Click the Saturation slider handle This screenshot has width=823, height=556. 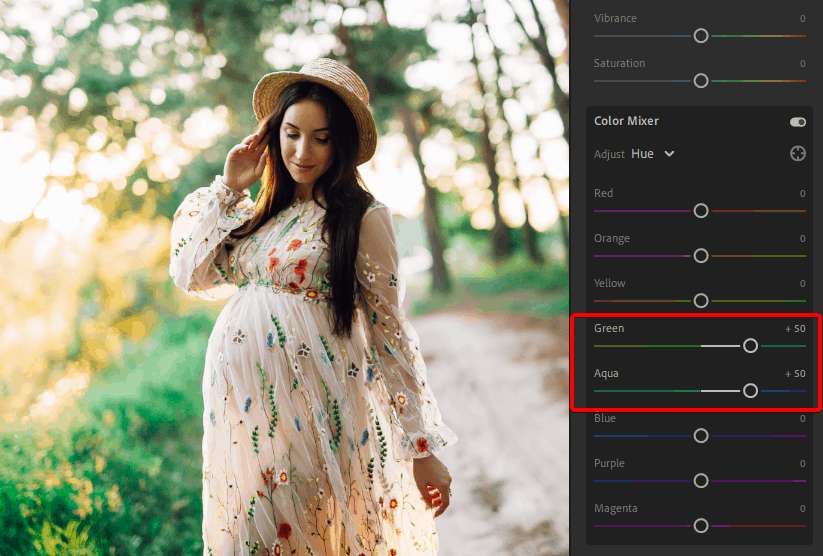(701, 81)
